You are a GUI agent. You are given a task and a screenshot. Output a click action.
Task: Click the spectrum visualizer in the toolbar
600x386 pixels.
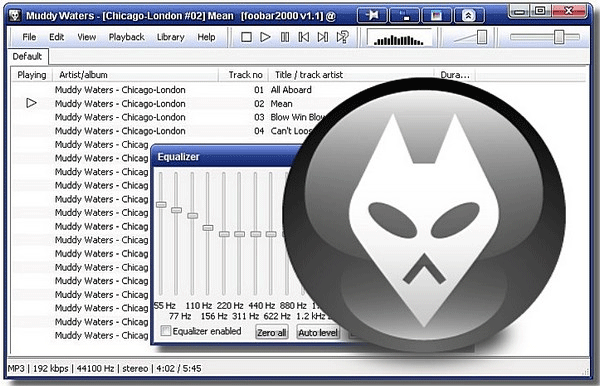pos(399,38)
